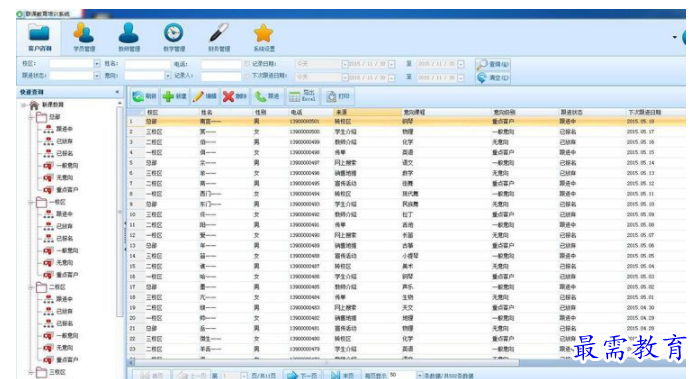
Task: Toggle the 下次跟进日期 checkbox
Action: tap(247, 76)
